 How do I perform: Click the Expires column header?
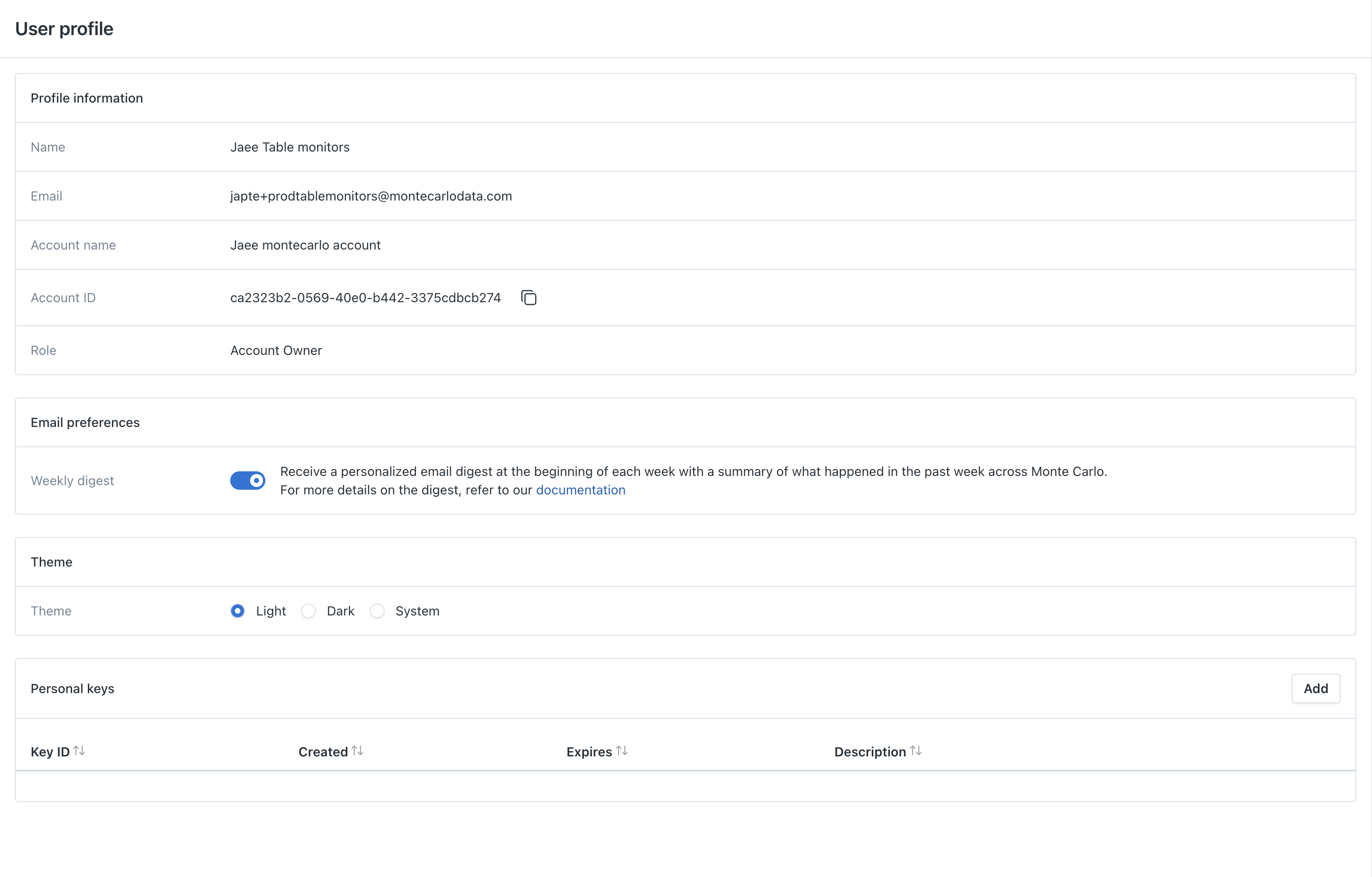[588, 752]
